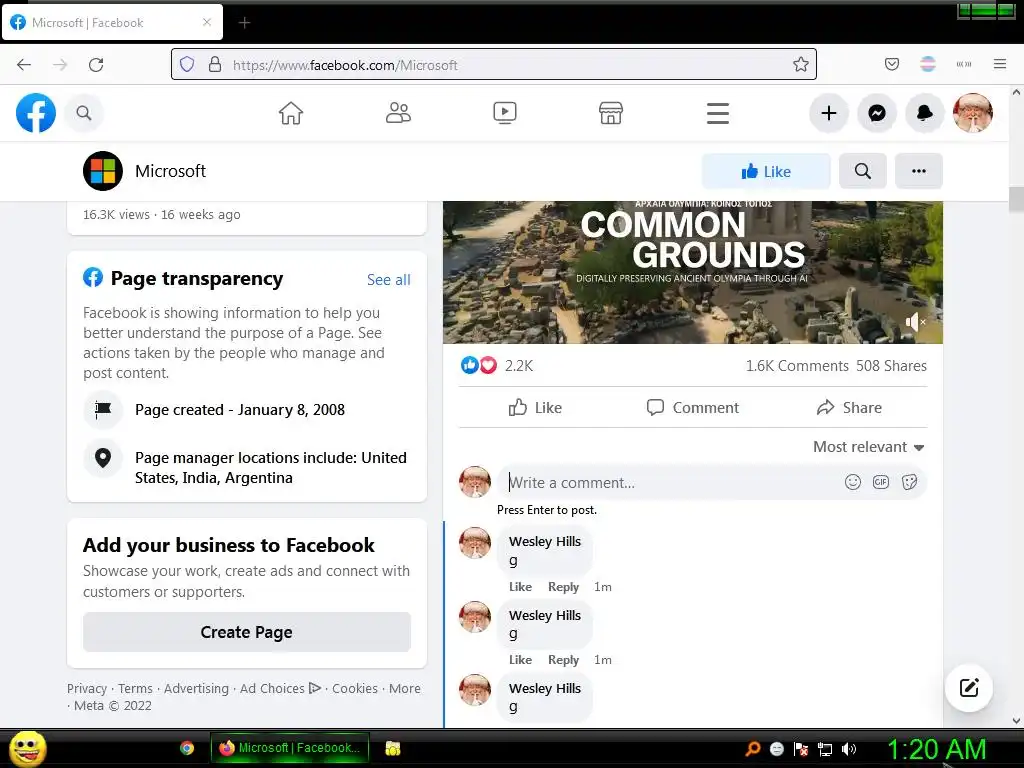The width and height of the screenshot is (1024, 768).
Task: Save page to Pocket icon
Action: pyautogui.click(x=891, y=64)
